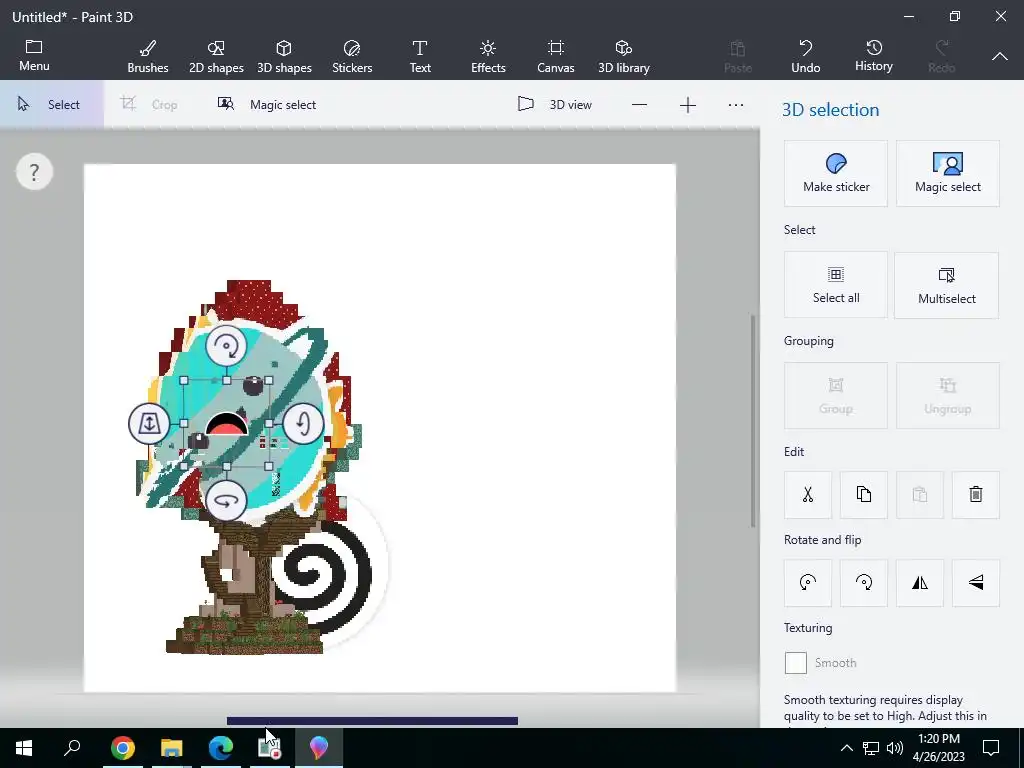Select the Brushes tool tab
This screenshot has width=1024, height=768.
pyautogui.click(x=148, y=57)
